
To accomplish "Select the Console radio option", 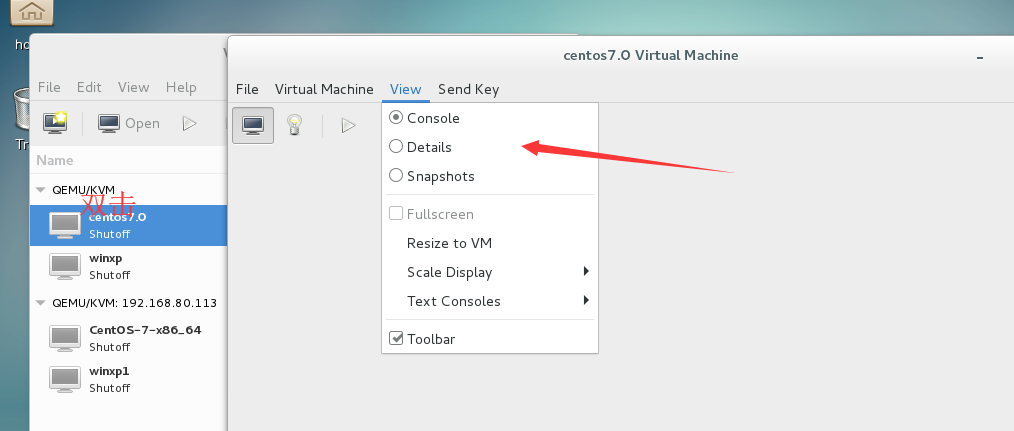I will click(x=396, y=118).
